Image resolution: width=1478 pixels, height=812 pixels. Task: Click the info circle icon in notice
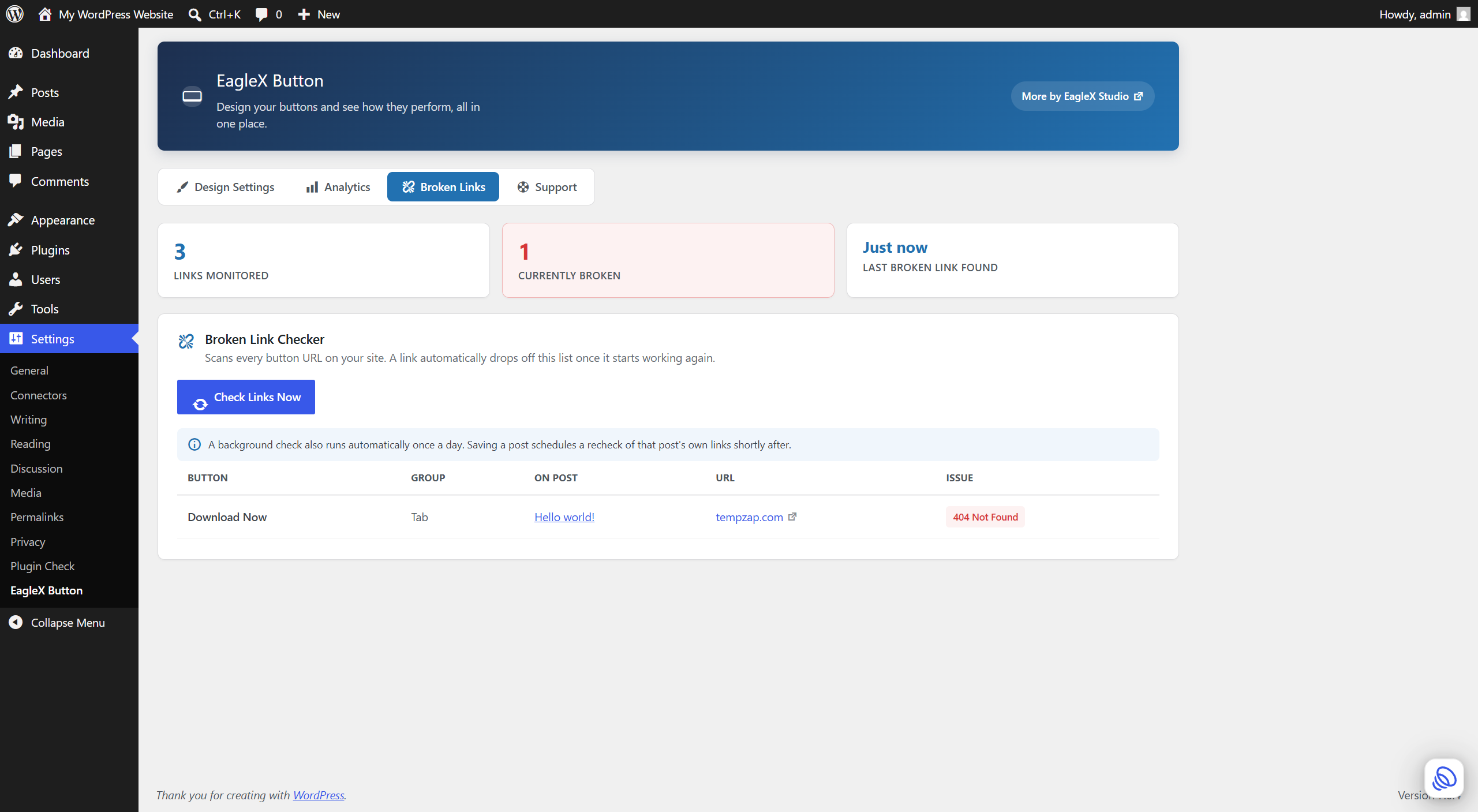[x=194, y=444]
